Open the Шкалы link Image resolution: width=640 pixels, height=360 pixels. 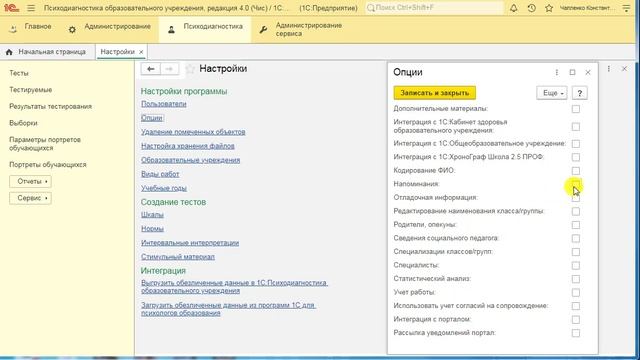tap(152, 215)
